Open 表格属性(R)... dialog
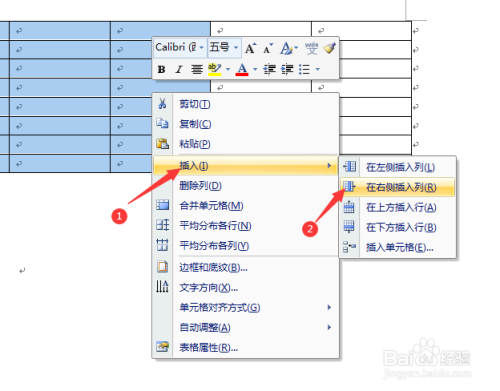This screenshot has height=391, width=500. (x=209, y=348)
